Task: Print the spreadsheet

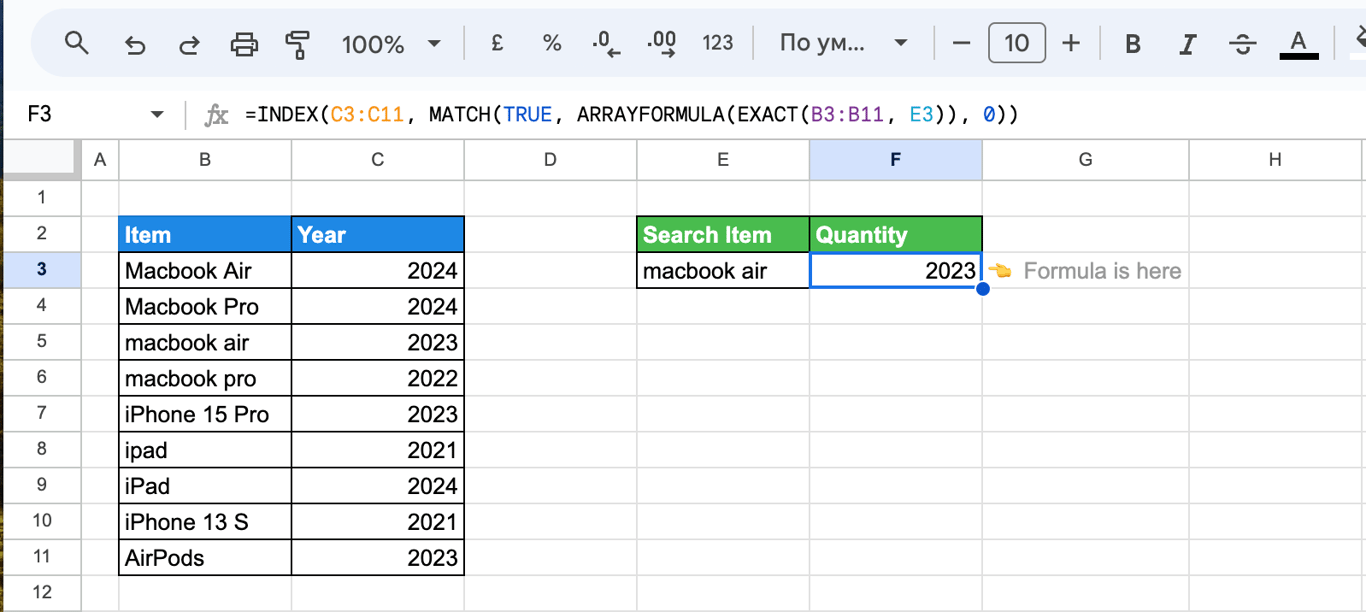Action: 244,44
